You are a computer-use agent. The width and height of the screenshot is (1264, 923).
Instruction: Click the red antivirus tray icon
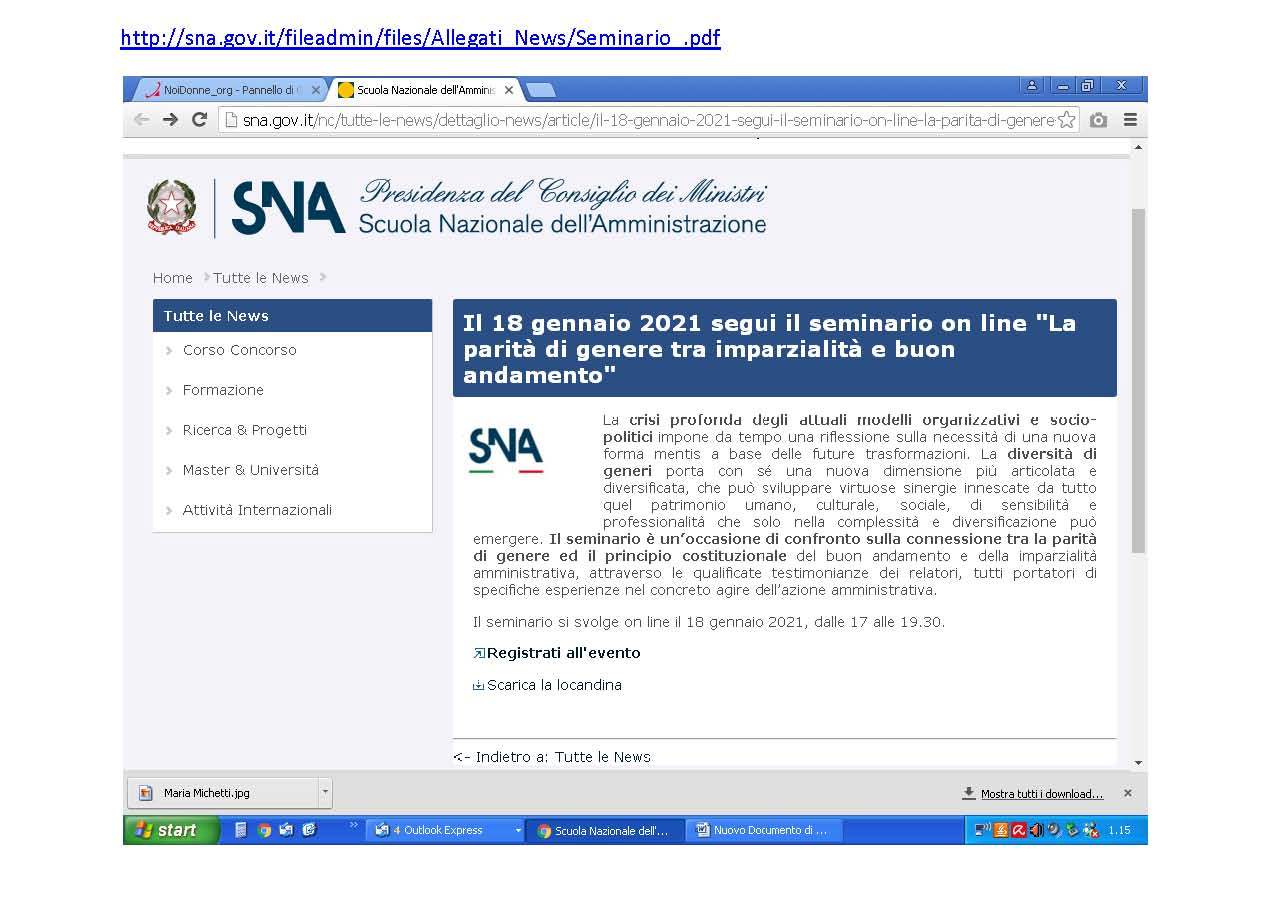tap(1019, 830)
